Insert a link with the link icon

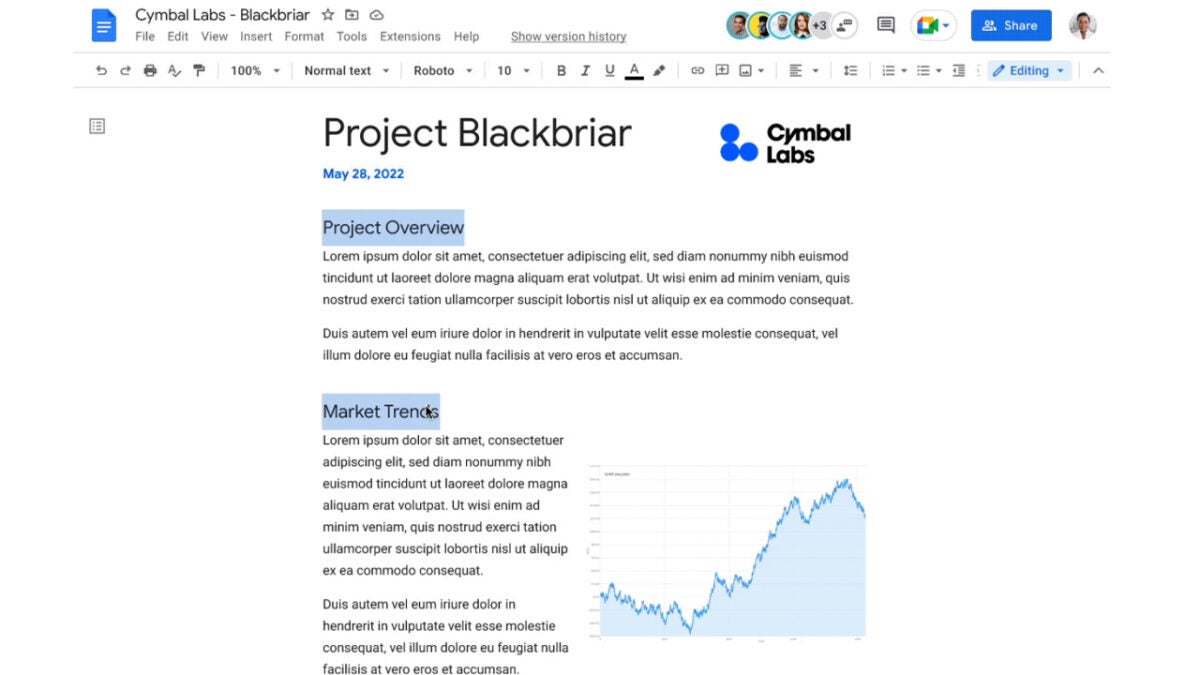click(x=699, y=70)
